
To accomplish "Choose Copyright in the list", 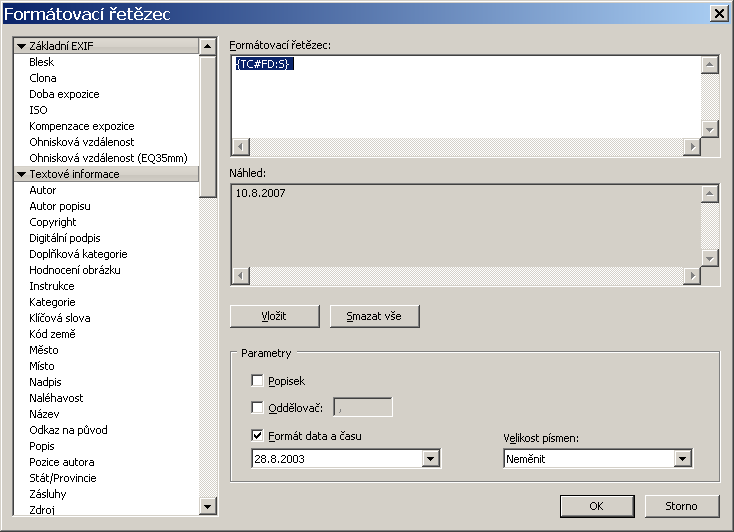I will point(53,222).
